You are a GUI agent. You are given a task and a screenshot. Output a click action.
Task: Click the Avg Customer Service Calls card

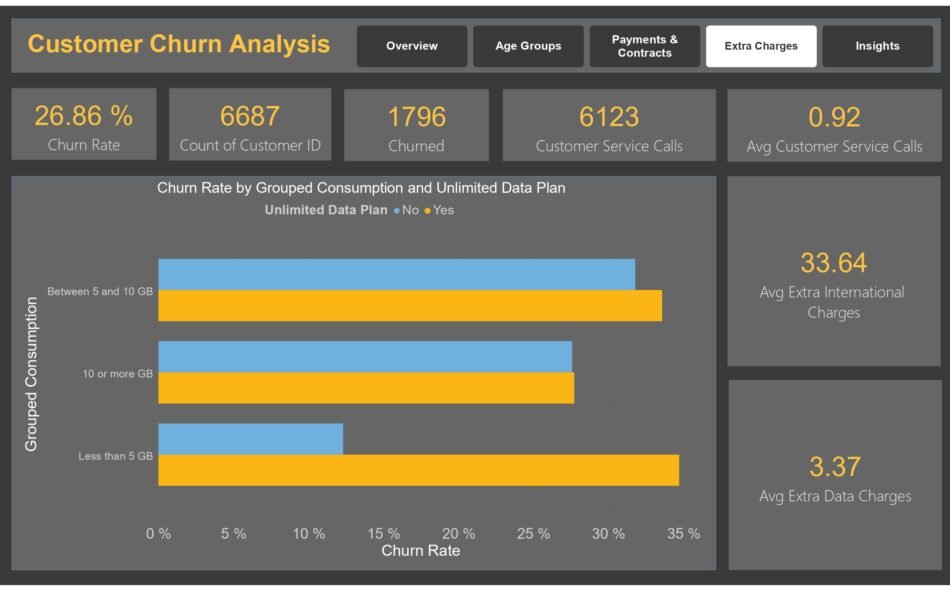tap(834, 125)
